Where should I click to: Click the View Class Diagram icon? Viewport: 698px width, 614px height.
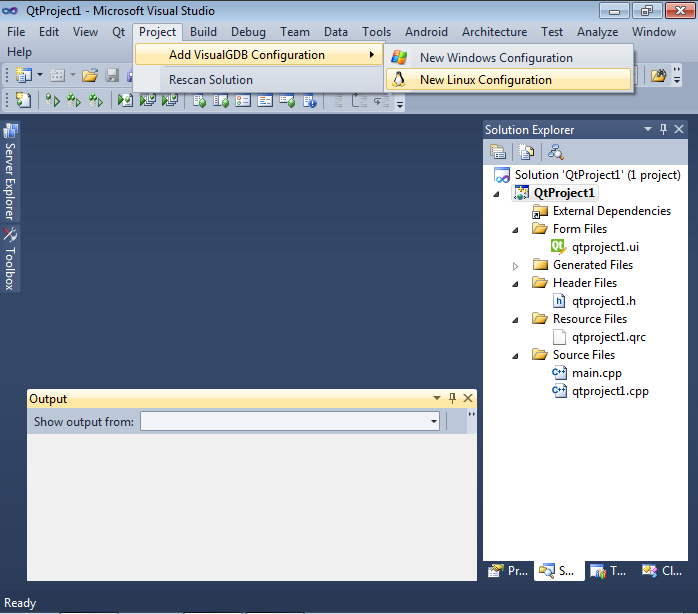[555, 152]
